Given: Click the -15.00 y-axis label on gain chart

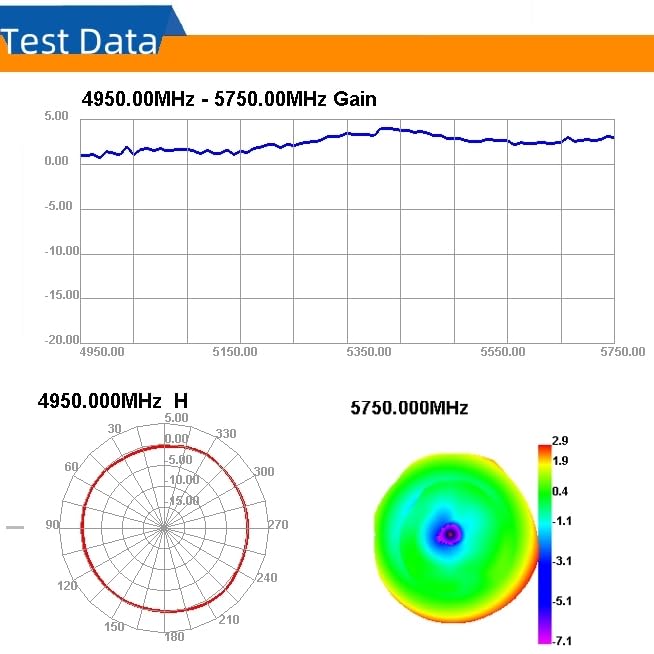Looking at the screenshot, I should click(x=61, y=295).
